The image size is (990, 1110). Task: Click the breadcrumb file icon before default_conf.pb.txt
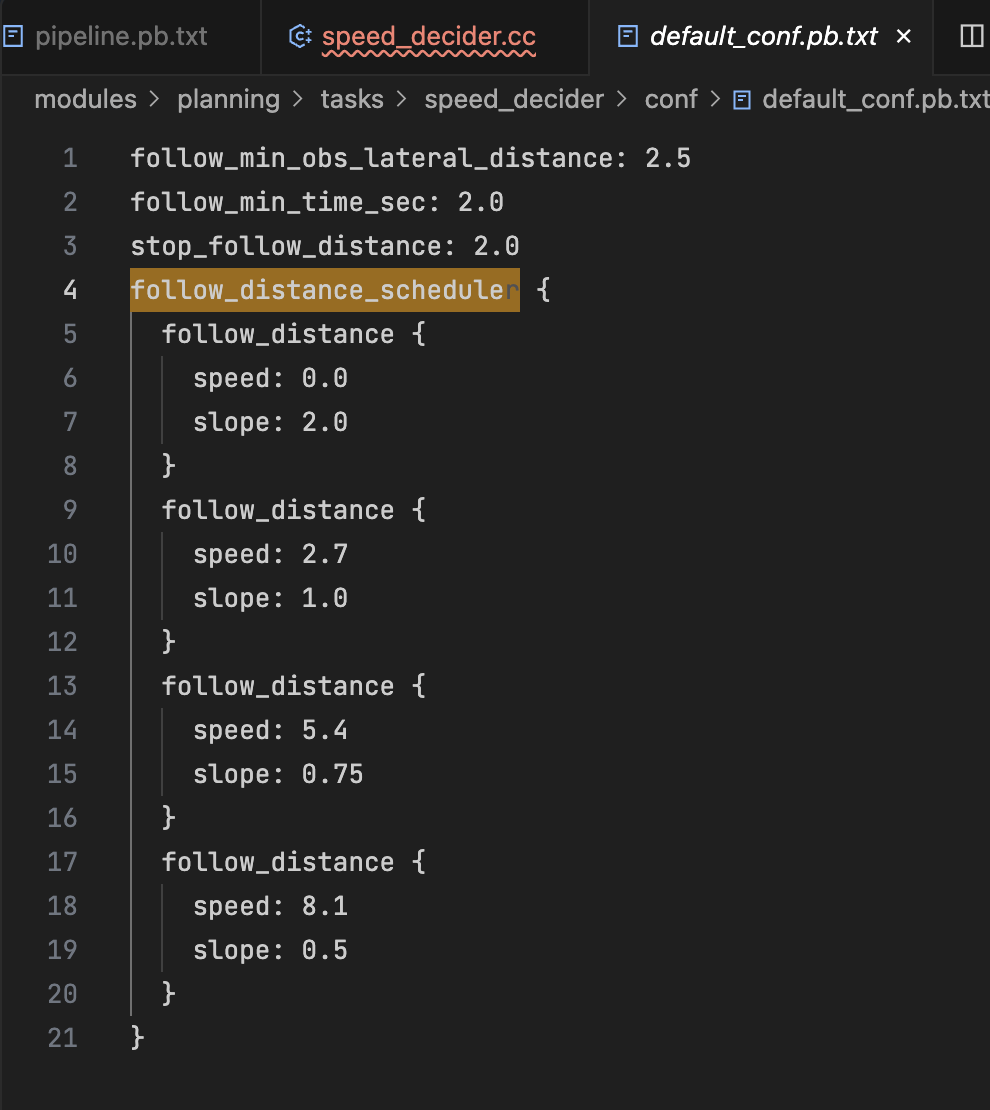click(x=742, y=99)
